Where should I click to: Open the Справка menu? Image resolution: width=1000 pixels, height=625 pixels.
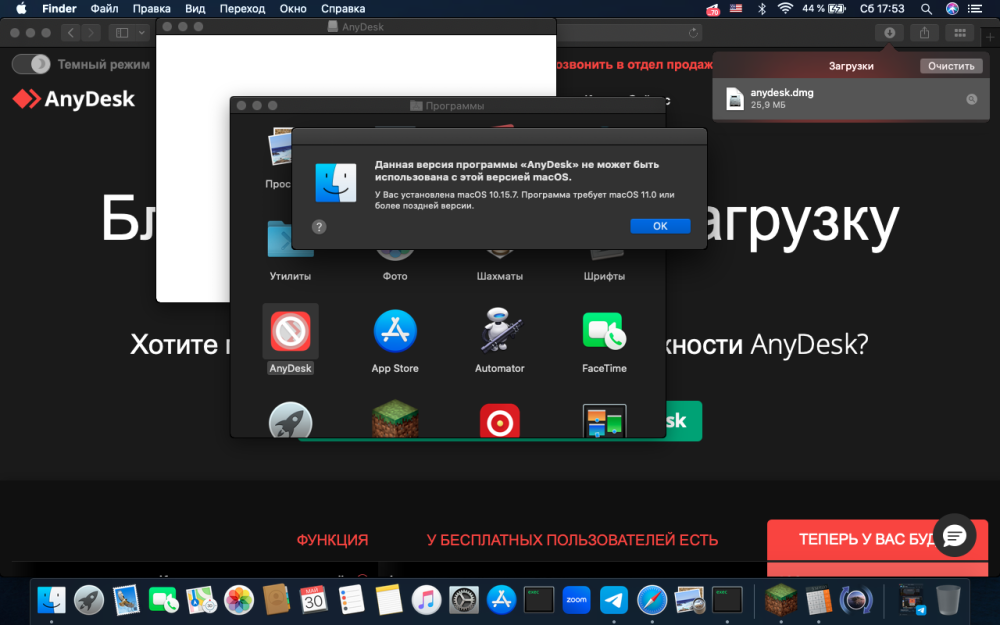click(343, 8)
